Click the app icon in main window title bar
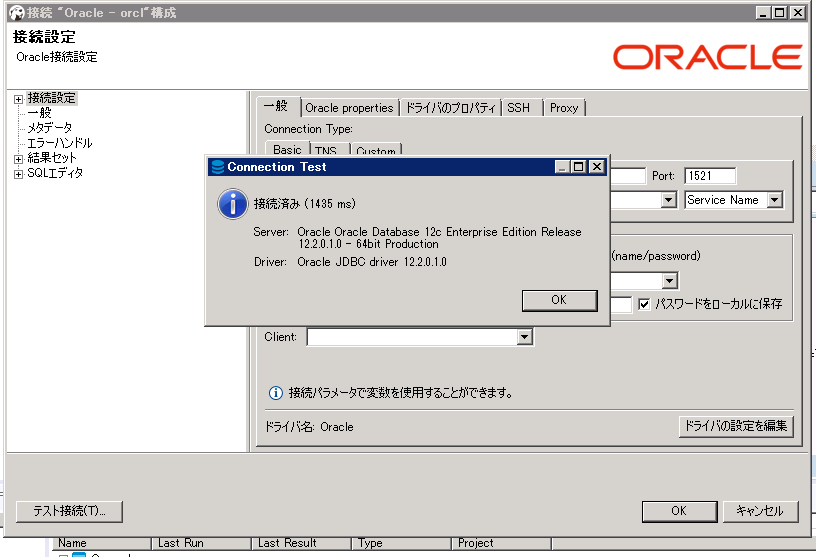The width and height of the screenshot is (816, 557). (17, 12)
